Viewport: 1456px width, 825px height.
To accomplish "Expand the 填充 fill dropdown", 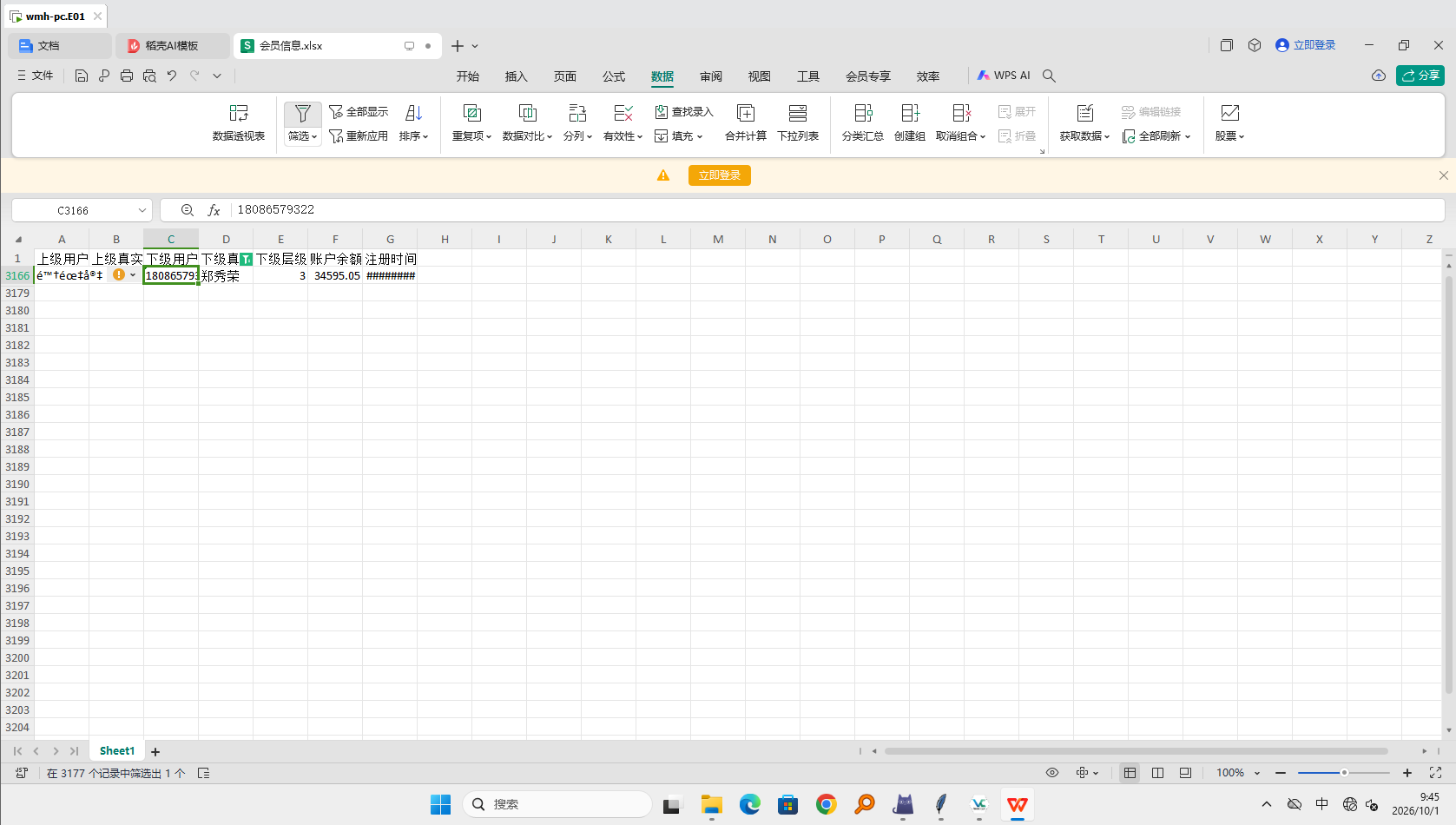I will (x=699, y=136).
